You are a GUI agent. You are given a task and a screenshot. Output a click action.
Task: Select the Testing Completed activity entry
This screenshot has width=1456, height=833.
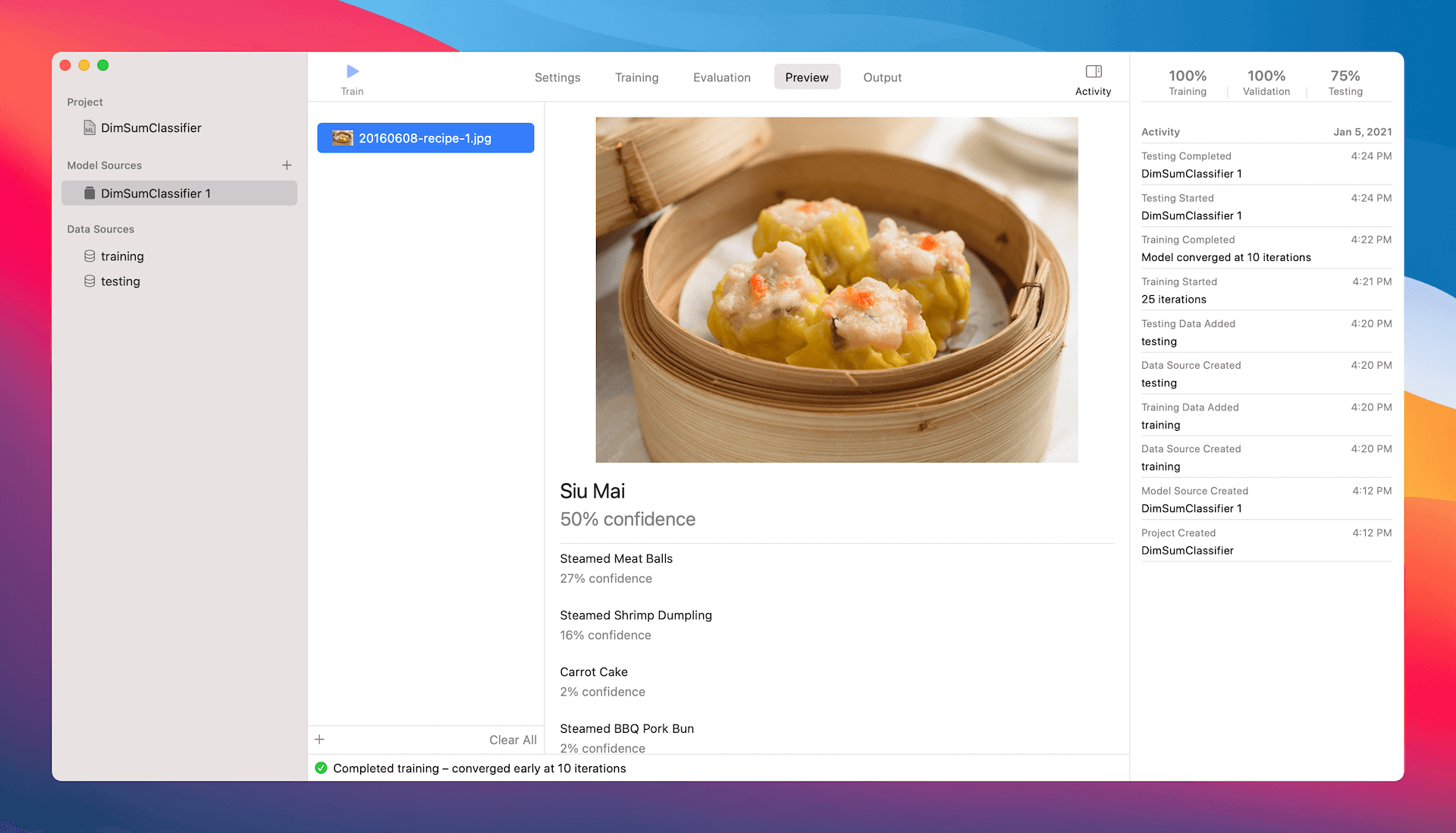click(x=1266, y=165)
